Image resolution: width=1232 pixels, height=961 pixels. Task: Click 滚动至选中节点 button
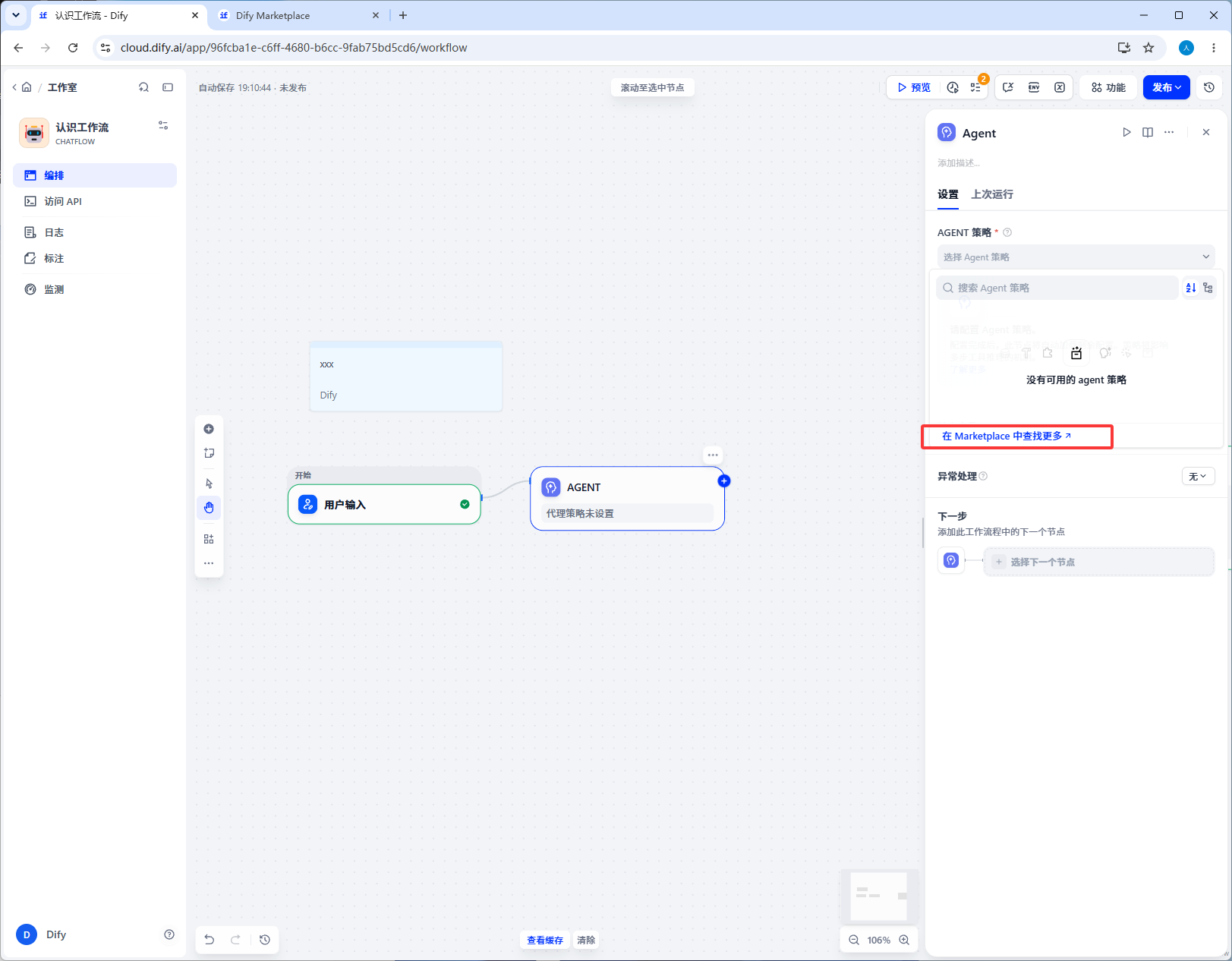(652, 87)
